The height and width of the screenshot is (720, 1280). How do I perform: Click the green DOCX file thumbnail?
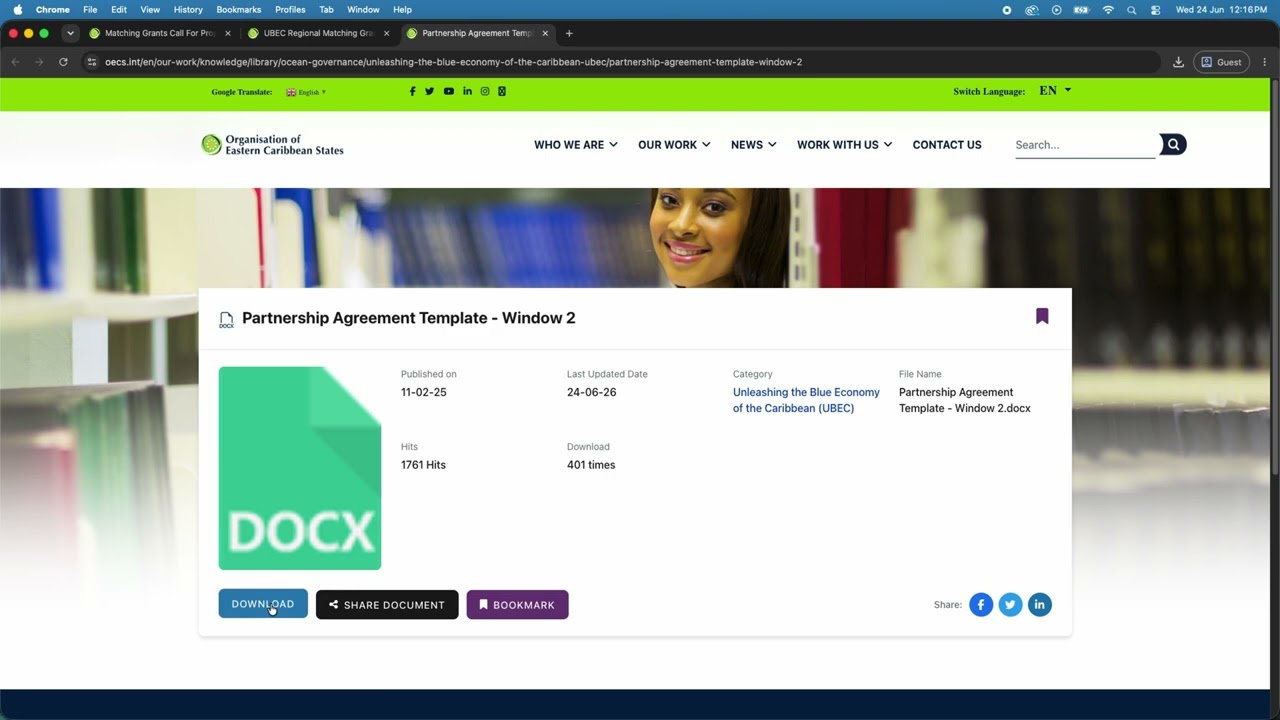(300, 468)
